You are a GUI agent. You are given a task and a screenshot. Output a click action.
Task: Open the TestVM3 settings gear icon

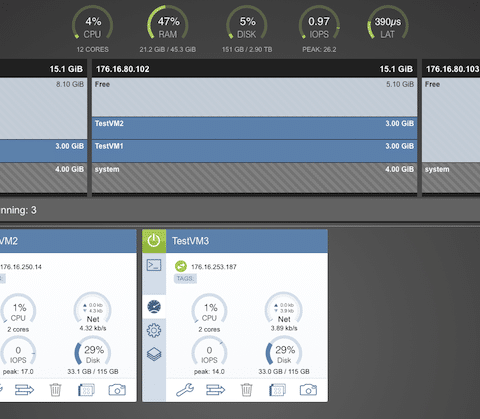pos(154,330)
